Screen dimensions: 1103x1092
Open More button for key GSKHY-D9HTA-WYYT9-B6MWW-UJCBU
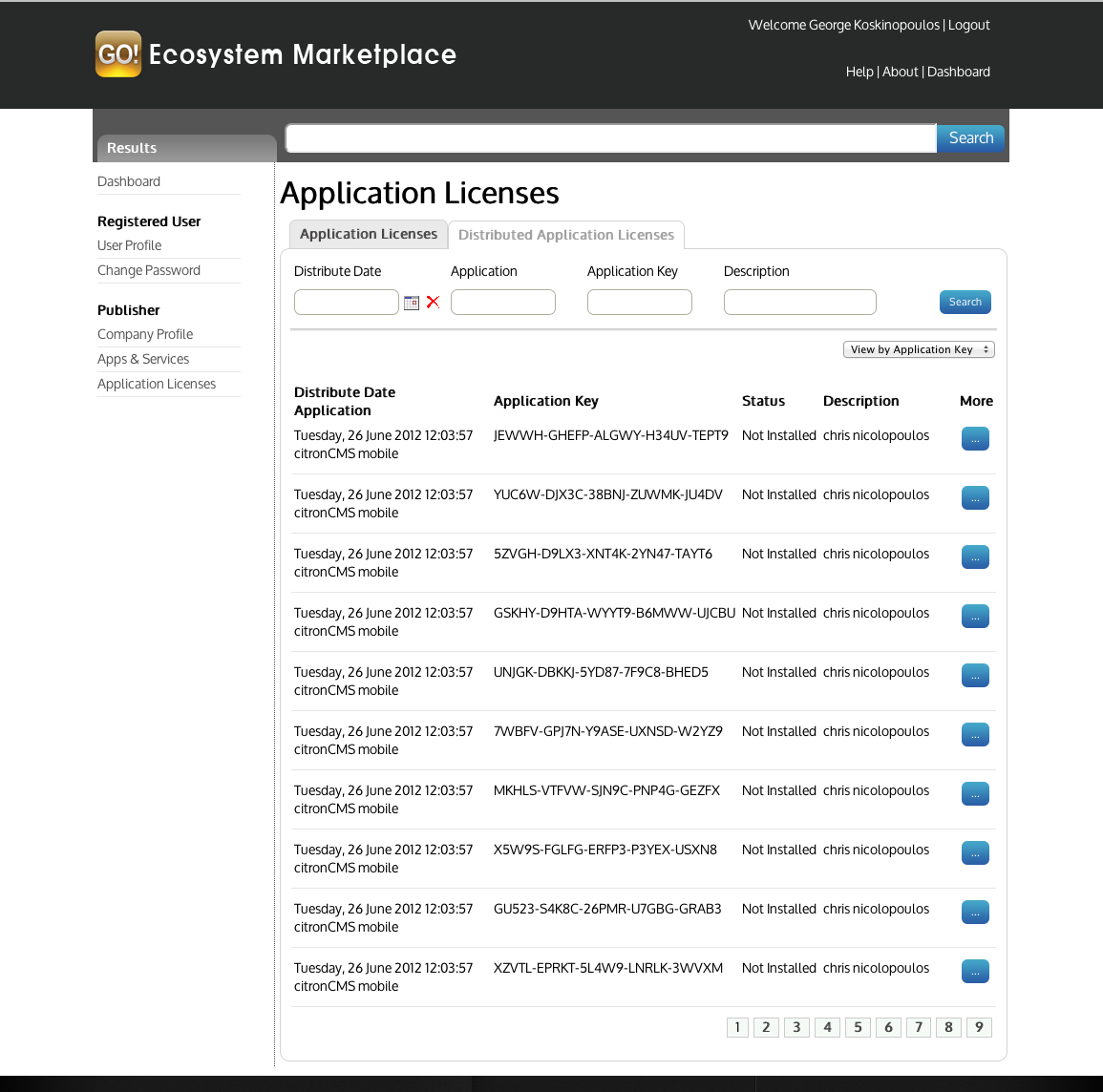[975, 616]
